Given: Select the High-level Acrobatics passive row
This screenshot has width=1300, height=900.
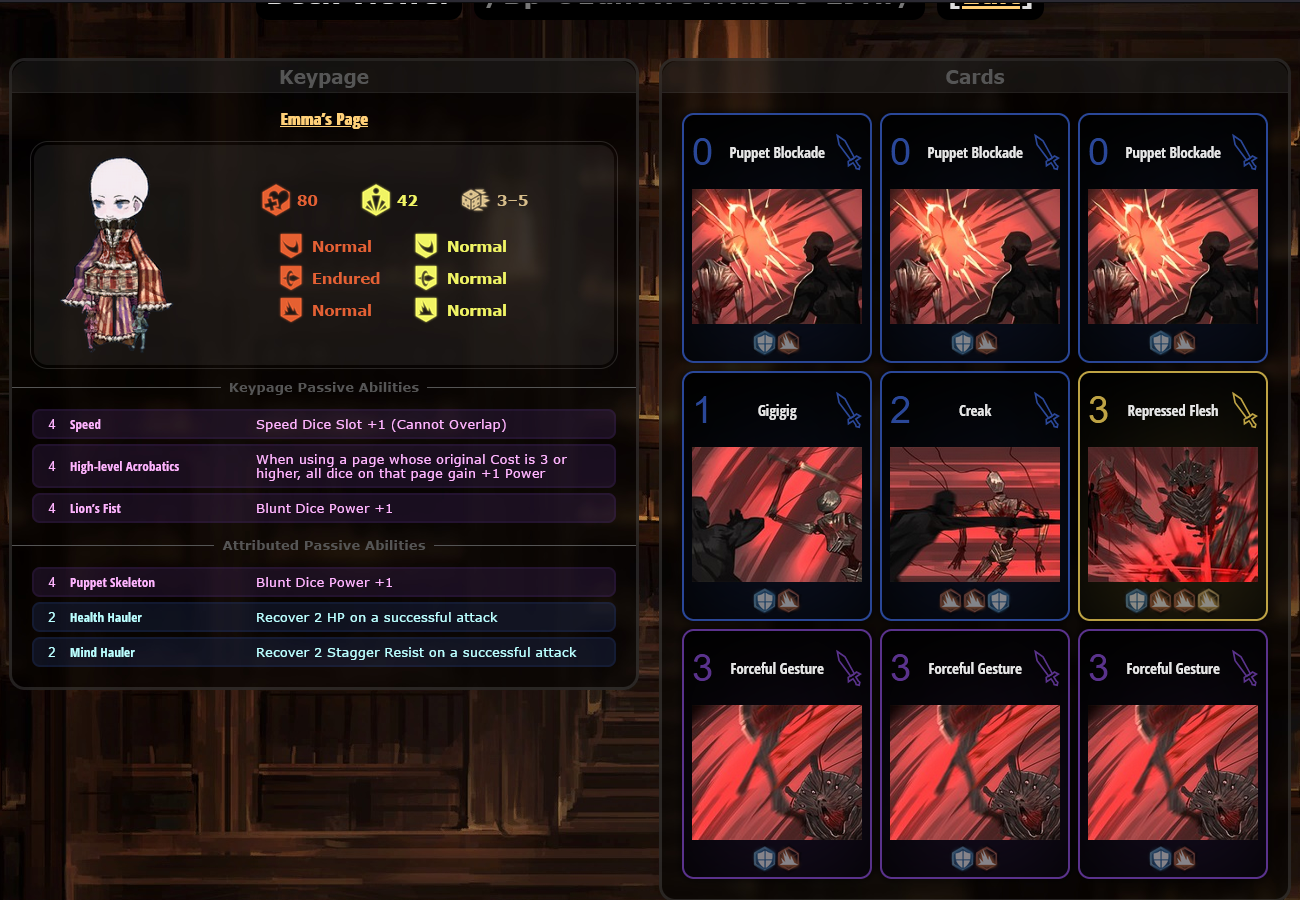Looking at the screenshot, I should click(324, 466).
